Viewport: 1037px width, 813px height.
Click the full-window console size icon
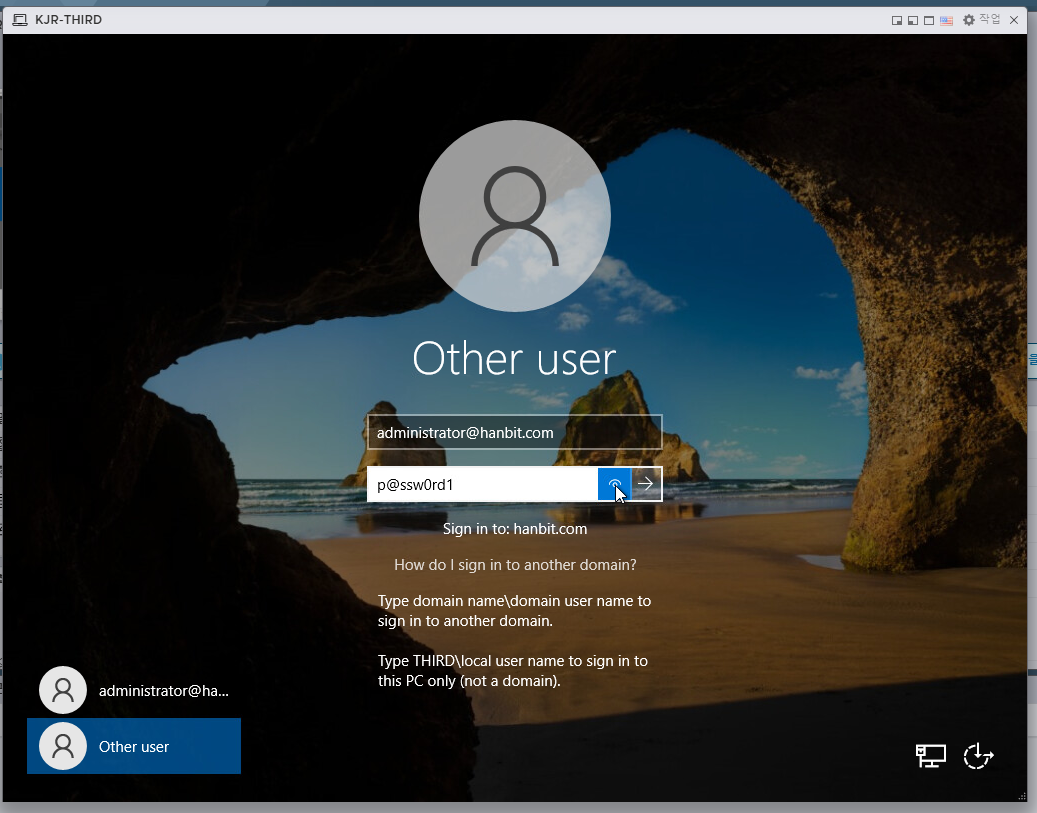[x=929, y=21]
